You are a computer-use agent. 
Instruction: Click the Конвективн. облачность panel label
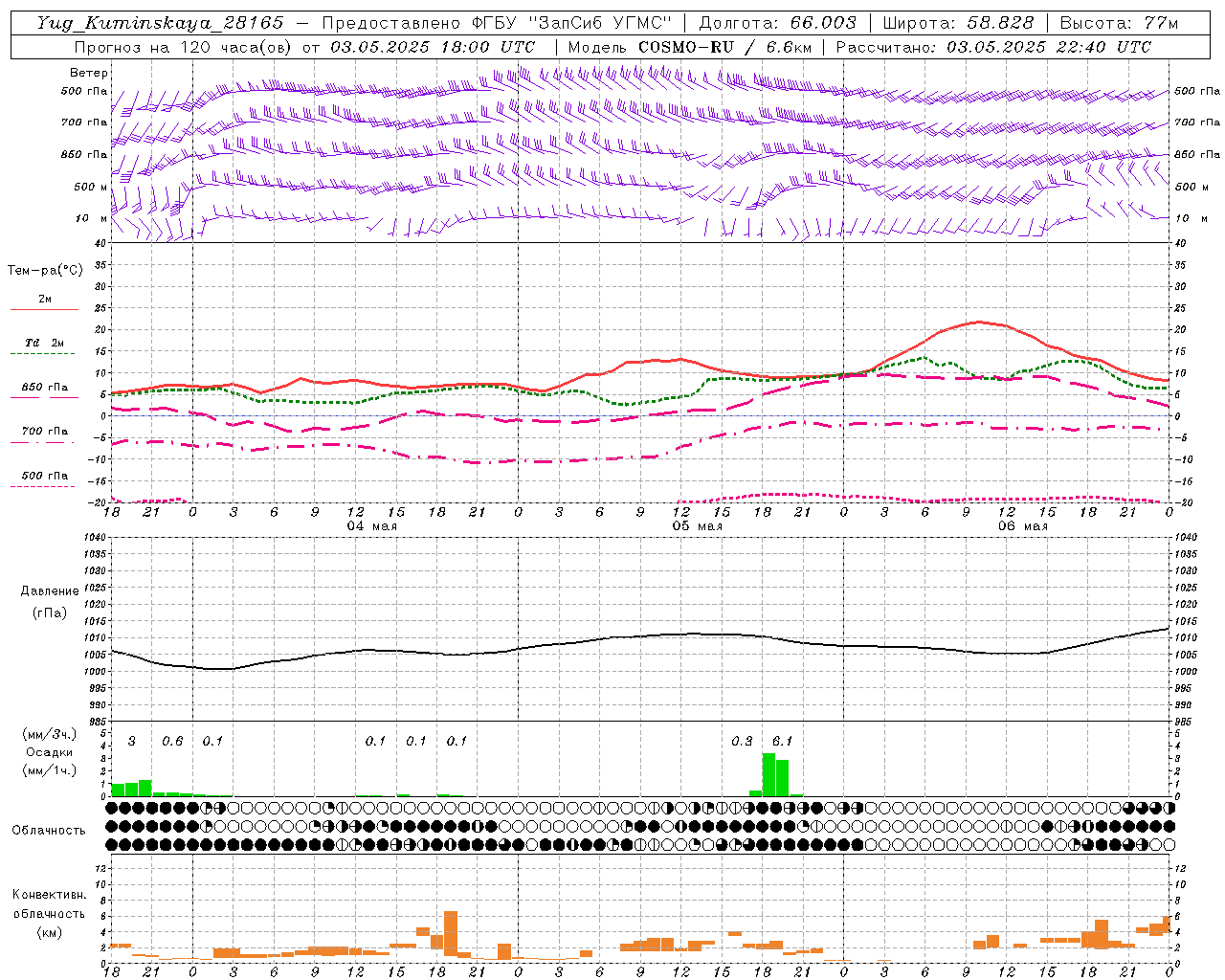click(49, 904)
